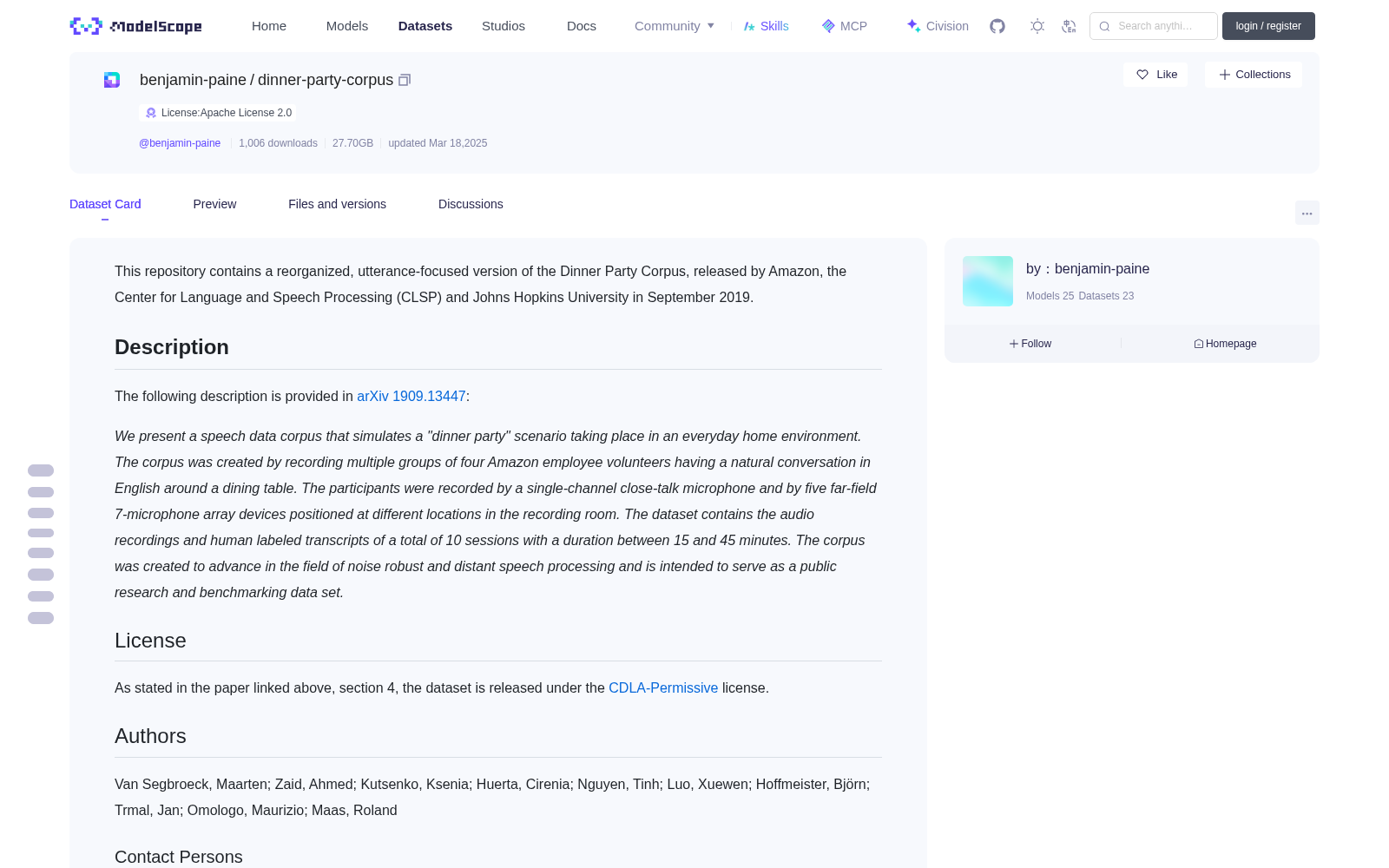Select the Dataset Card tab
1389x868 pixels.
coord(105,204)
